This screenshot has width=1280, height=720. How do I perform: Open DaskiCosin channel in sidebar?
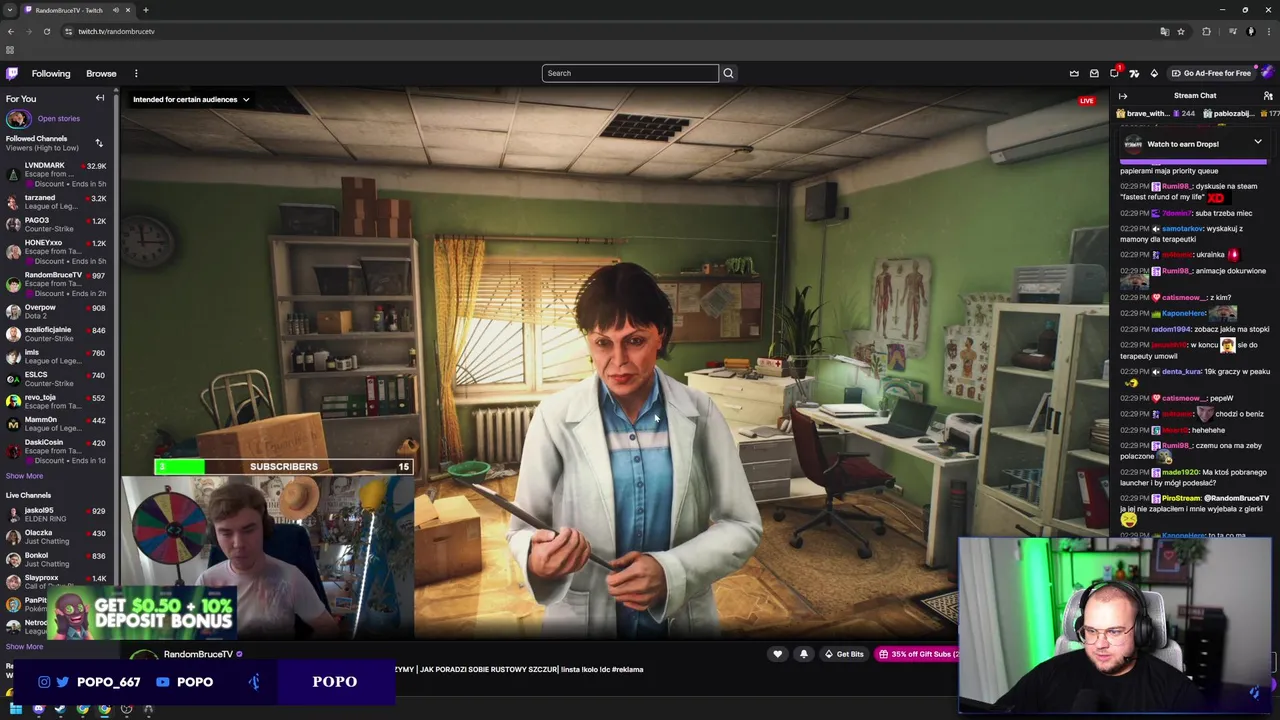56,451
